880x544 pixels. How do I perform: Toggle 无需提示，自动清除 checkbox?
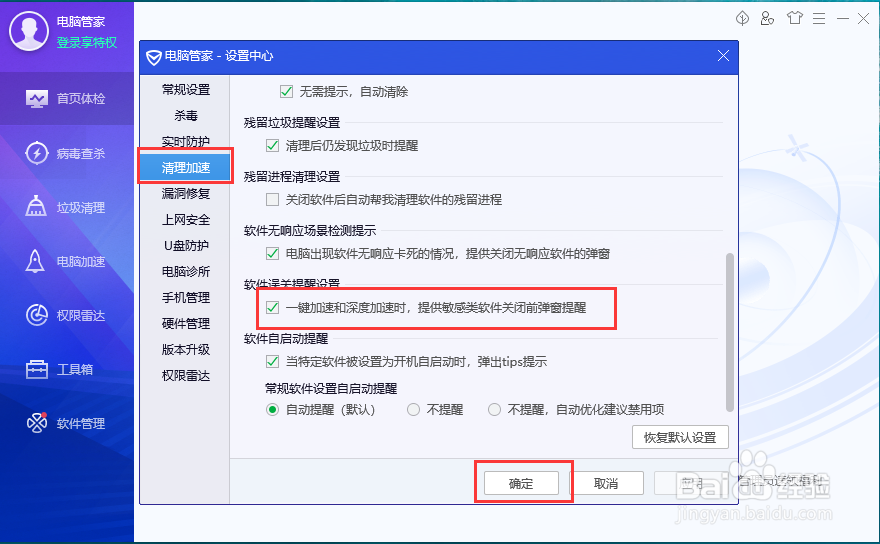(286, 92)
